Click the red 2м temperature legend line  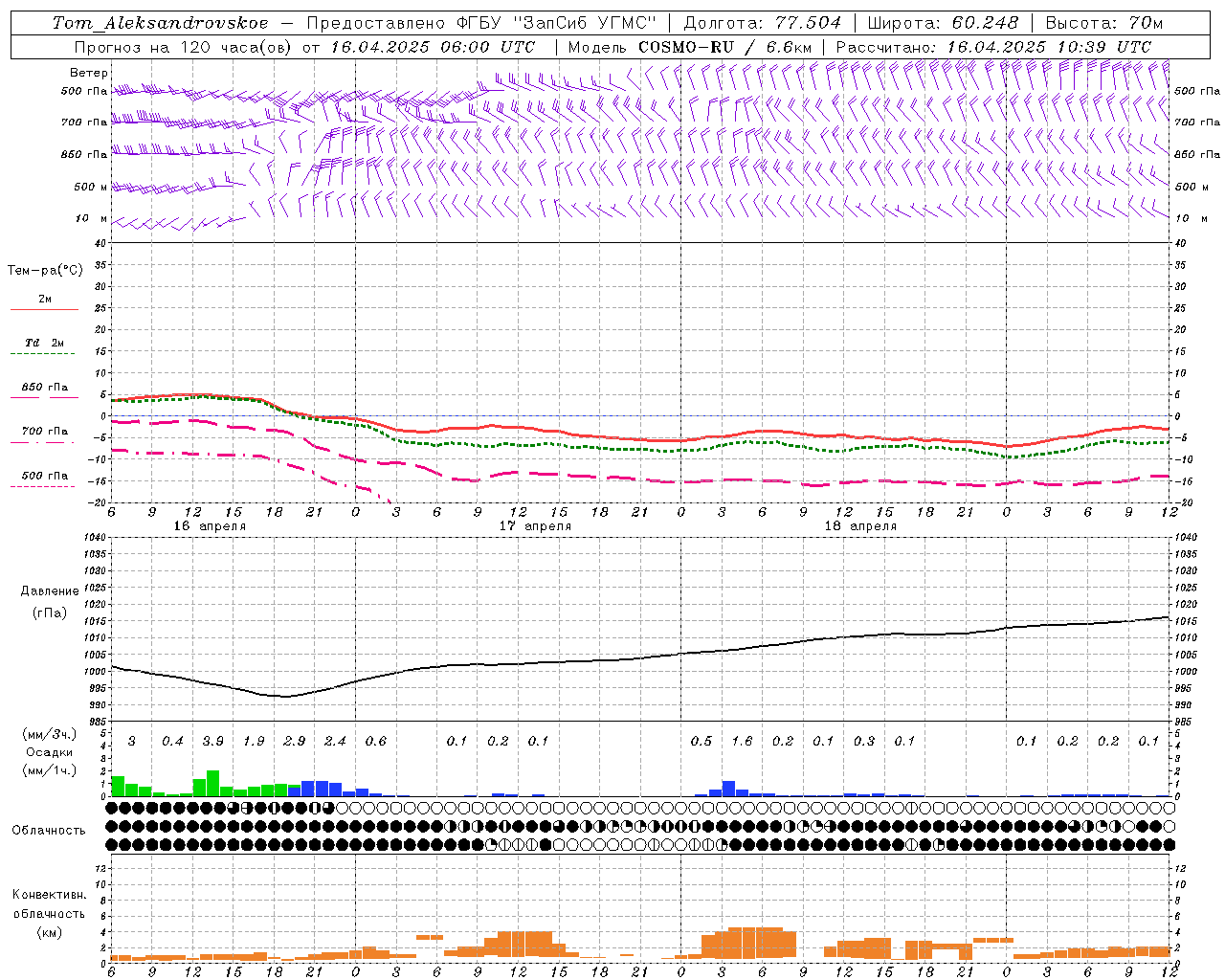click(44, 309)
